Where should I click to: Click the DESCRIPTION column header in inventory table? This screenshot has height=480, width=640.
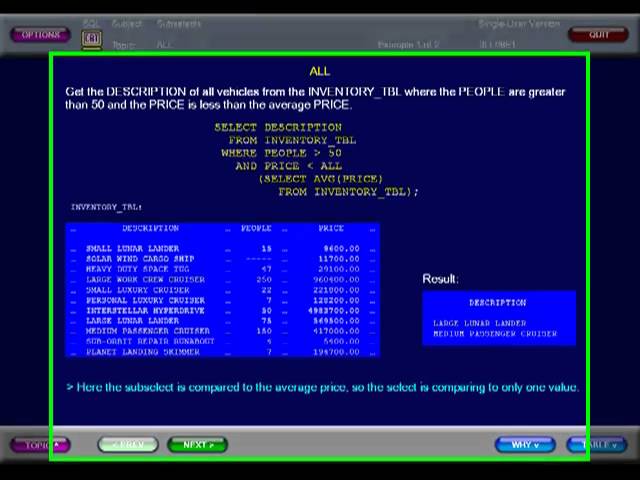coord(151,228)
